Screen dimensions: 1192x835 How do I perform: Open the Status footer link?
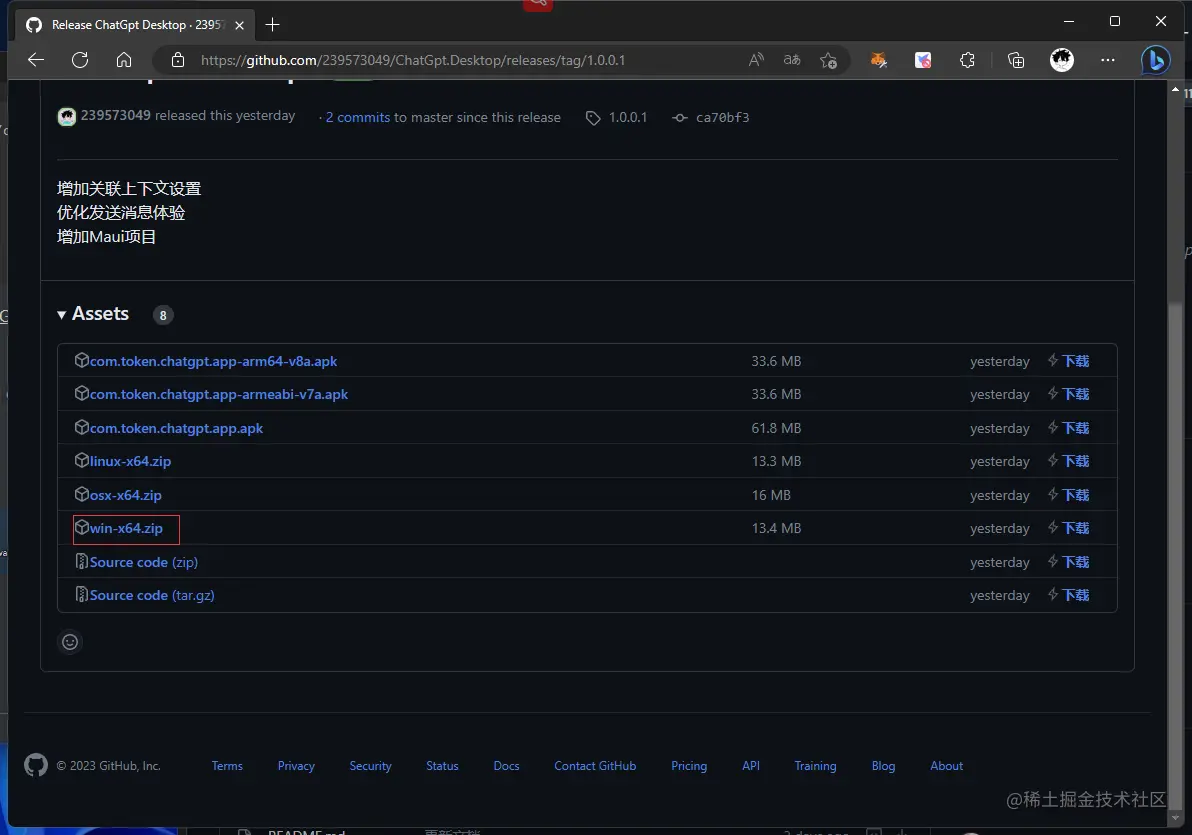pos(442,766)
